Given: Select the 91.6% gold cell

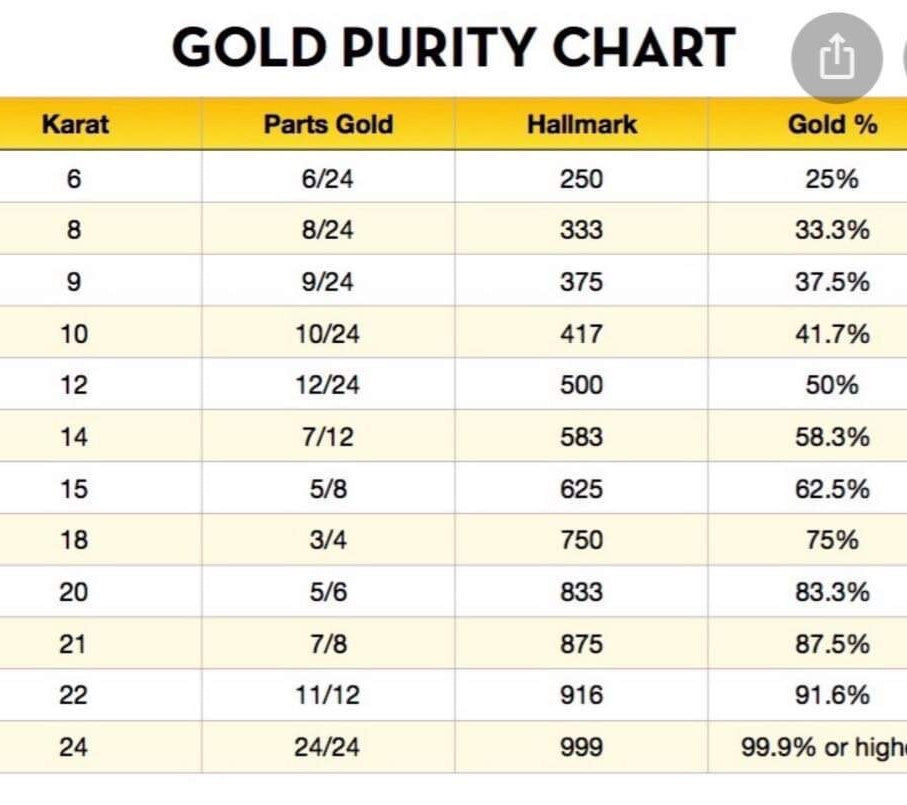Looking at the screenshot, I should click(x=832, y=695).
